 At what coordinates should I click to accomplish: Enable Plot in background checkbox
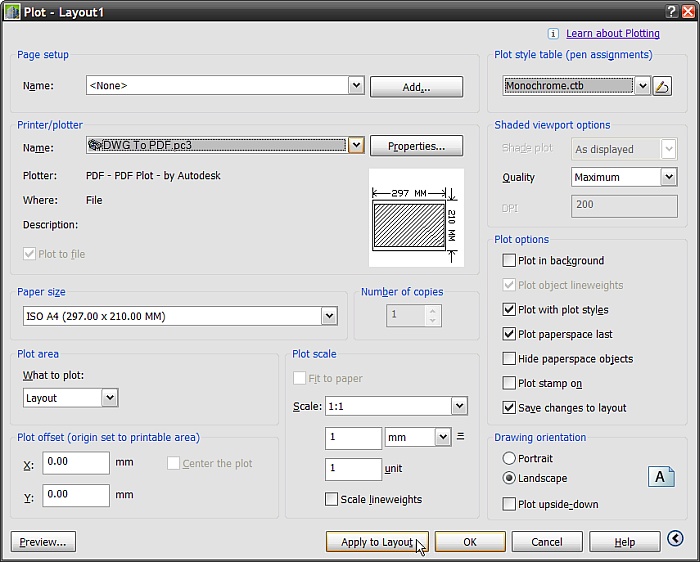(x=510, y=261)
